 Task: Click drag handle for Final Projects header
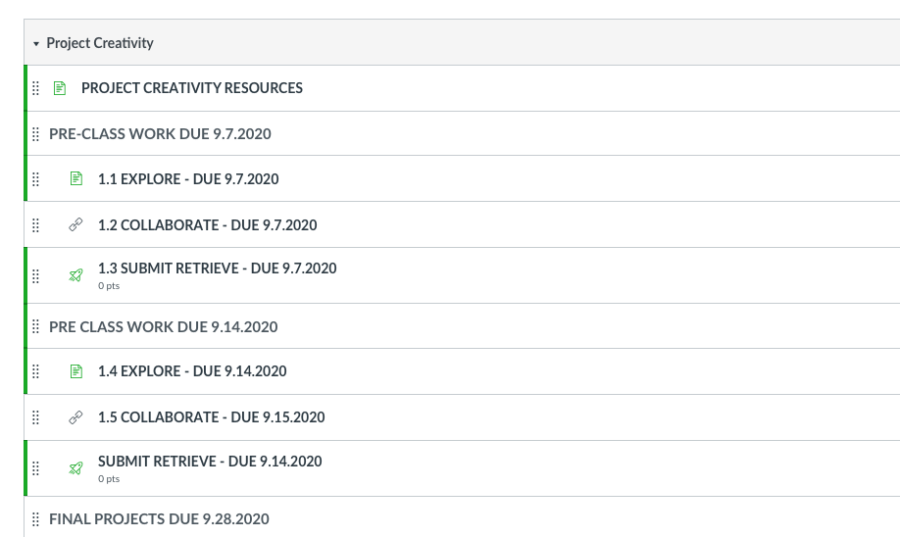(36, 519)
